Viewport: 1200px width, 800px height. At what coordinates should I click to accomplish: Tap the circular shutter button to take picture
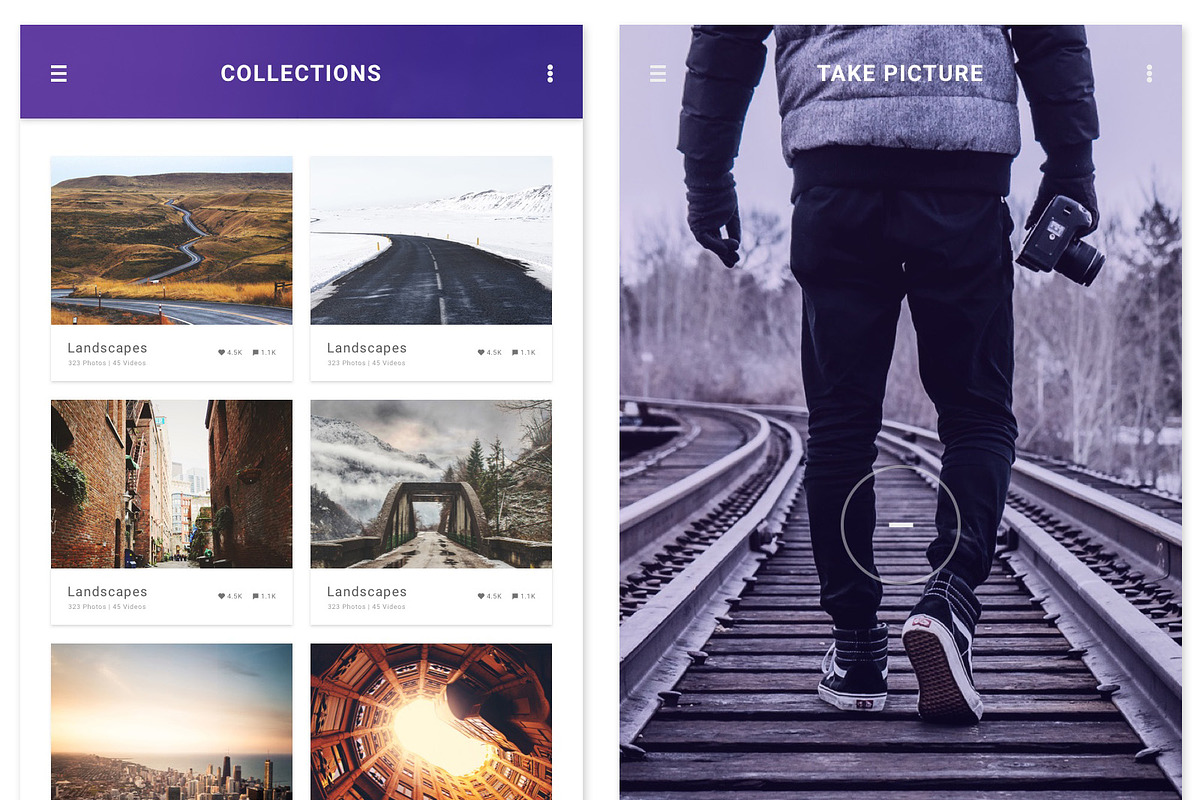click(901, 524)
